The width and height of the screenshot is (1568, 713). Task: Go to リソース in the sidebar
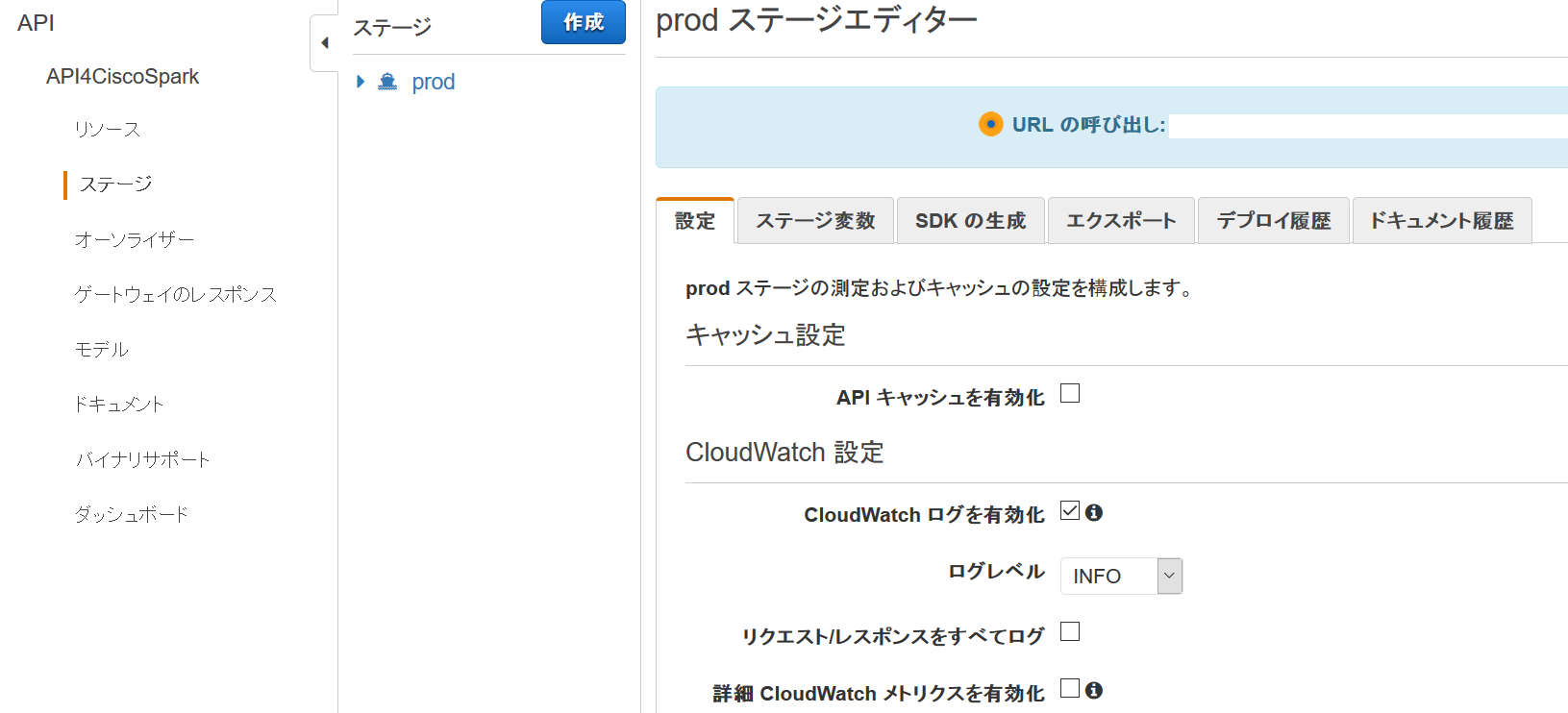coord(108,129)
